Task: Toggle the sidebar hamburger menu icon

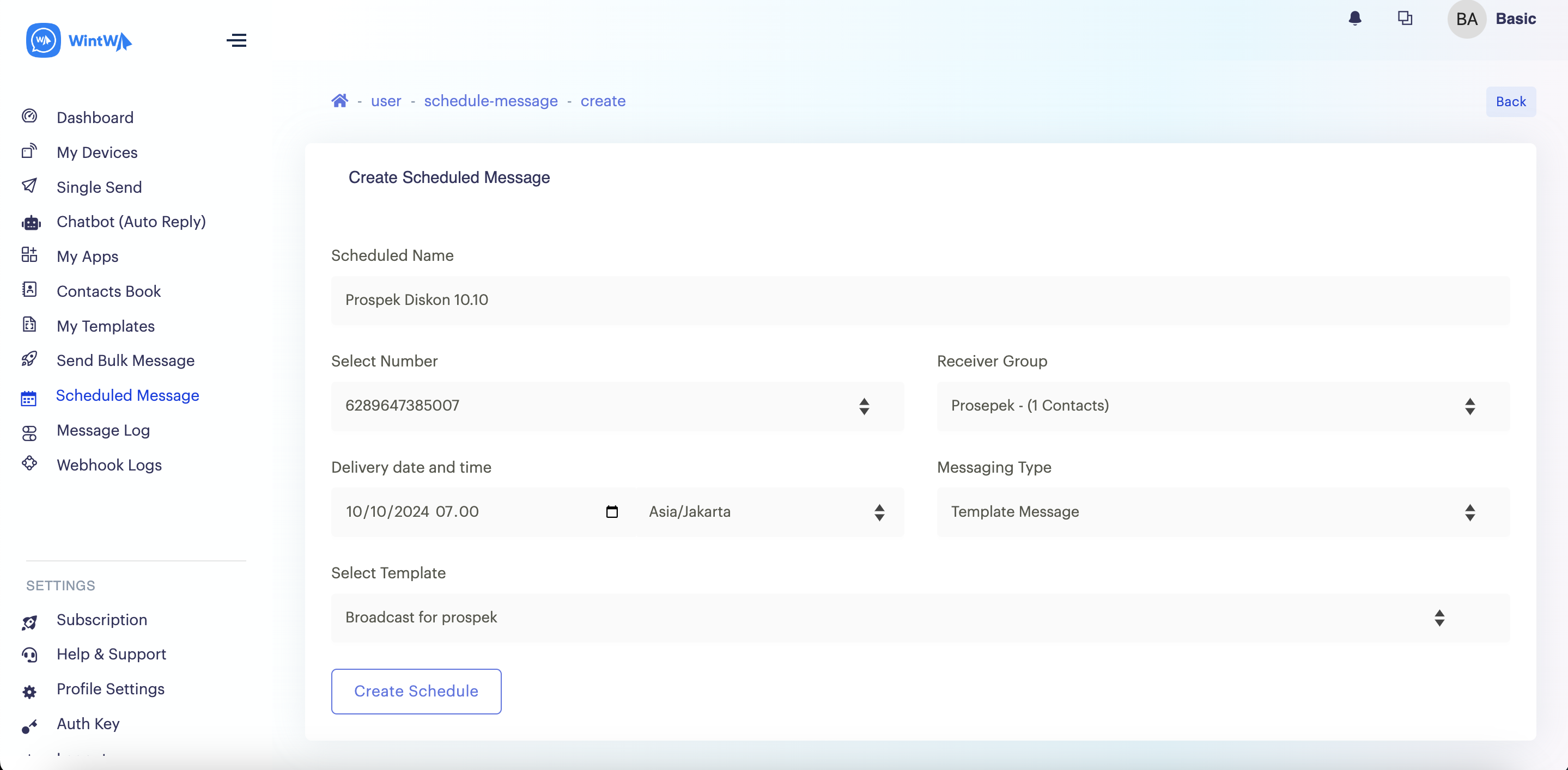Action: point(236,40)
